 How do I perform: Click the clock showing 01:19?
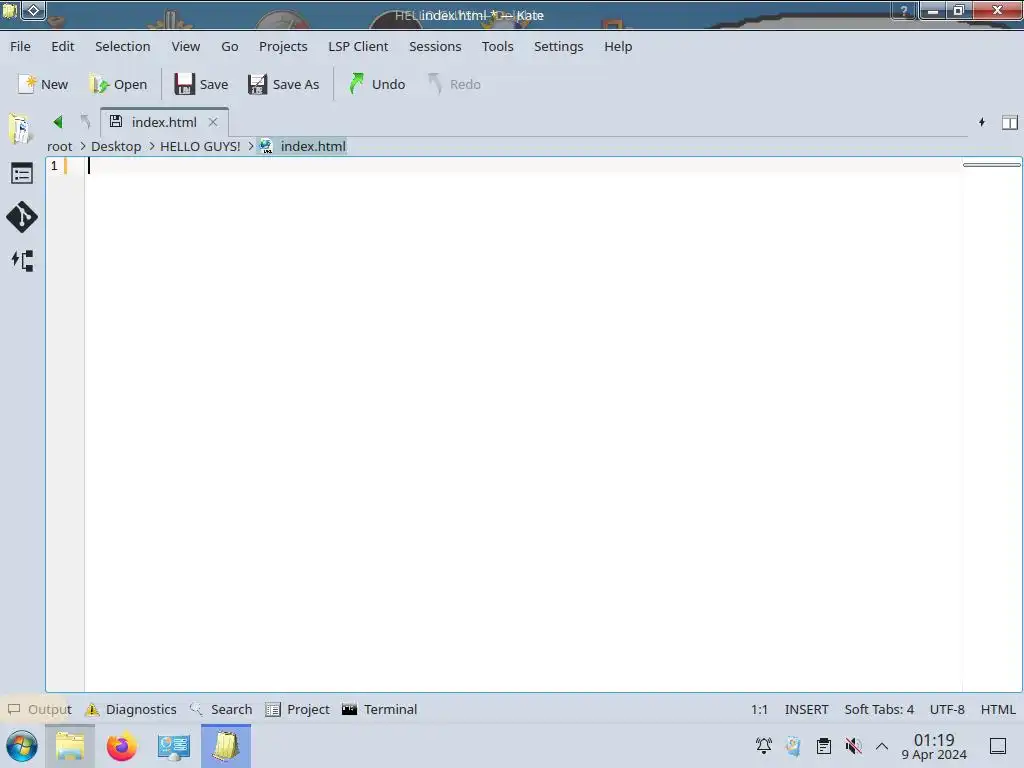pos(934,746)
